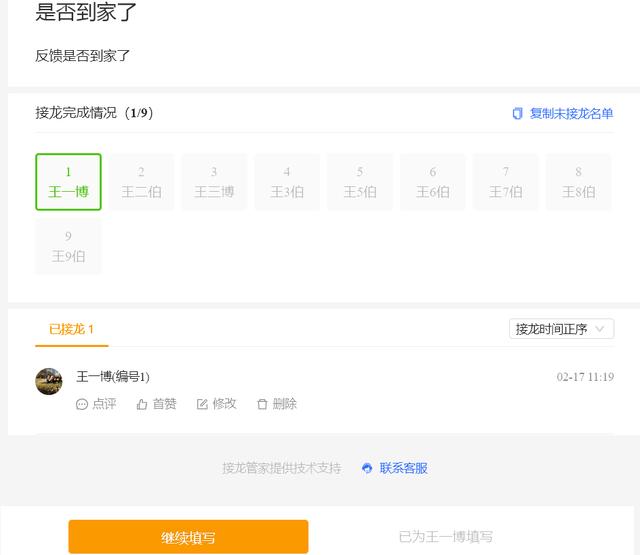This screenshot has height=555, width=640.
Task: Click the 删除 trash icon
Action: click(x=262, y=404)
